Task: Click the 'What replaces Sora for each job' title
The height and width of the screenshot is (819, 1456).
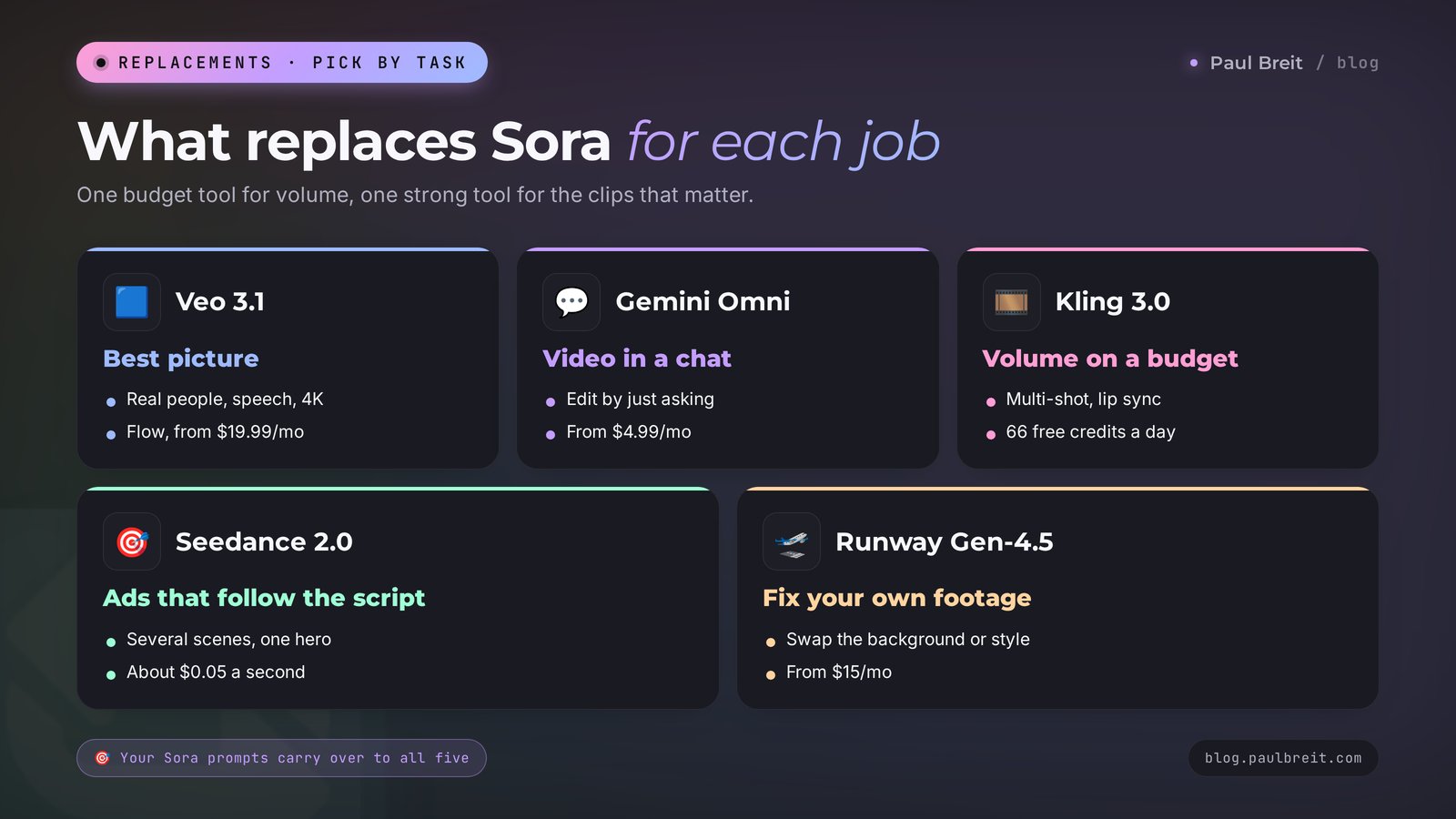Action: 509,143
